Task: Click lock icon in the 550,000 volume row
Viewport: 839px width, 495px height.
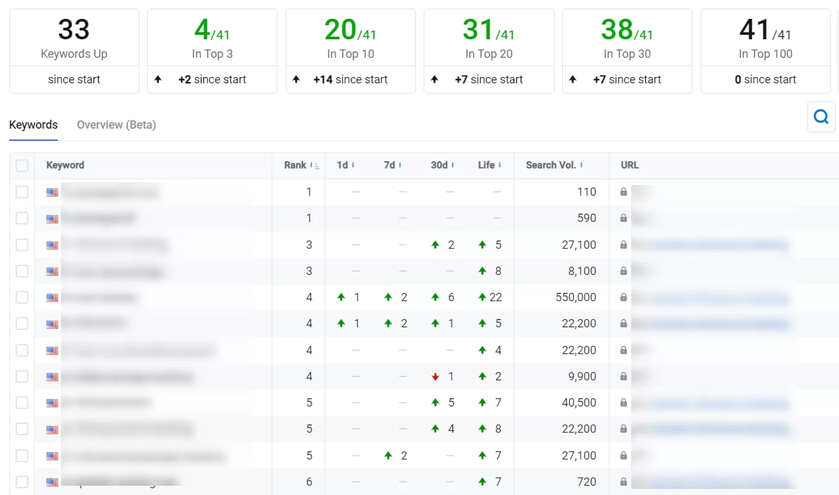Action: coord(624,297)
